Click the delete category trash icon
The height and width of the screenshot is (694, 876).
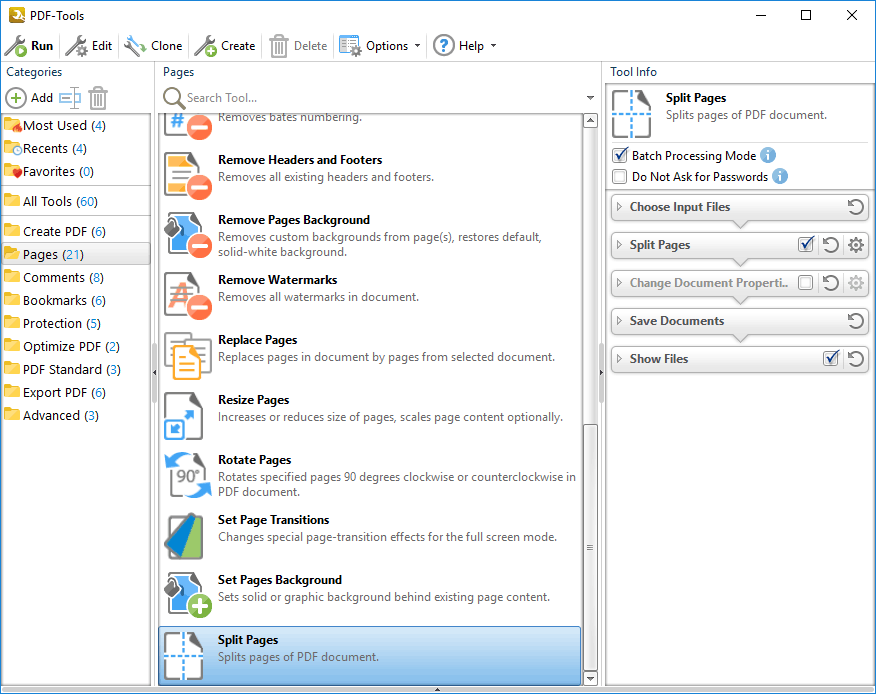pos(98,98)
